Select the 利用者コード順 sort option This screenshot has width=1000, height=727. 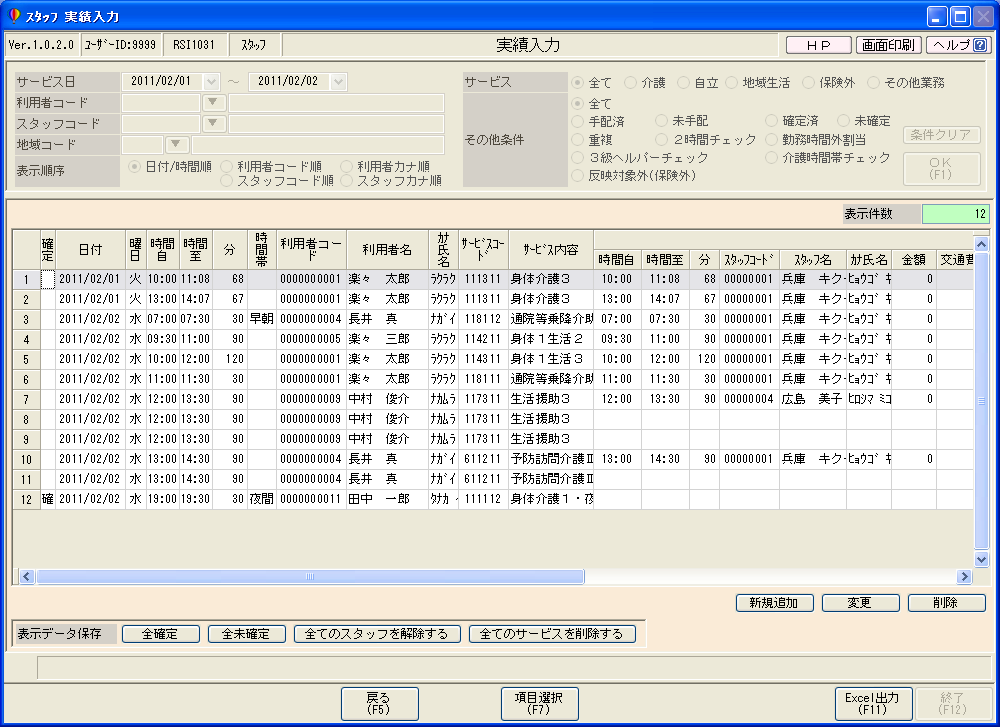click(x=226, y=166)
